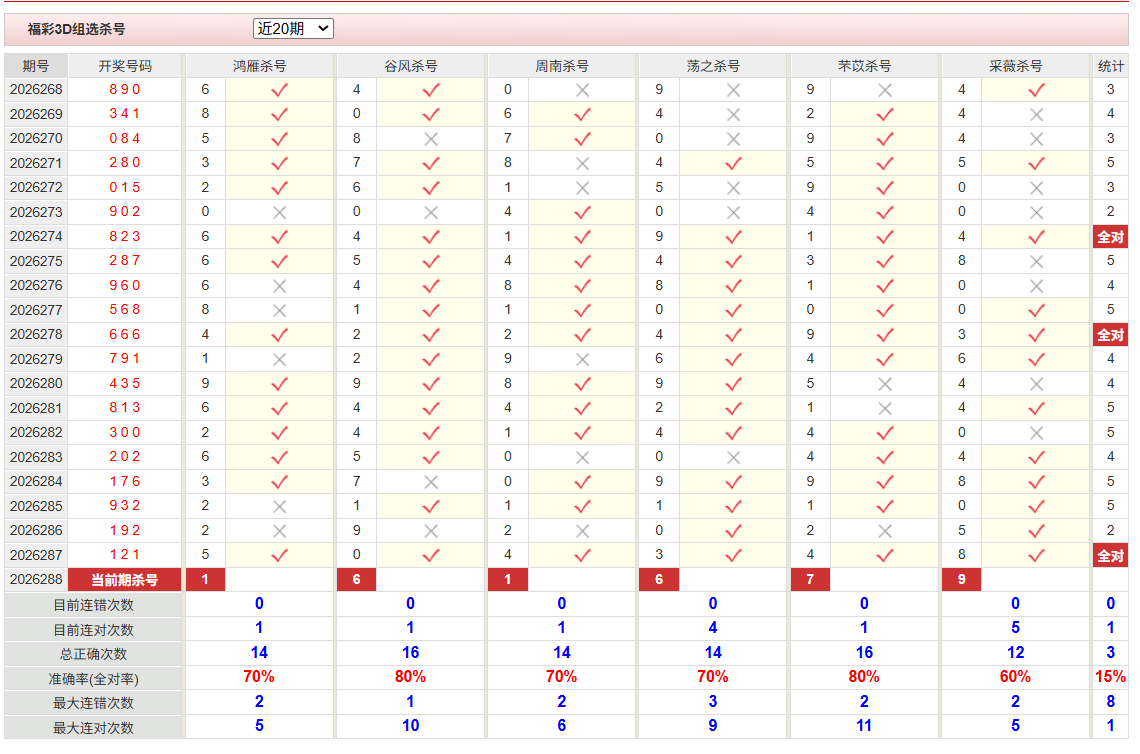
Task: Click the 鸿雁杀号 check mark in row 2026268
Action: (x=279, y=90)
